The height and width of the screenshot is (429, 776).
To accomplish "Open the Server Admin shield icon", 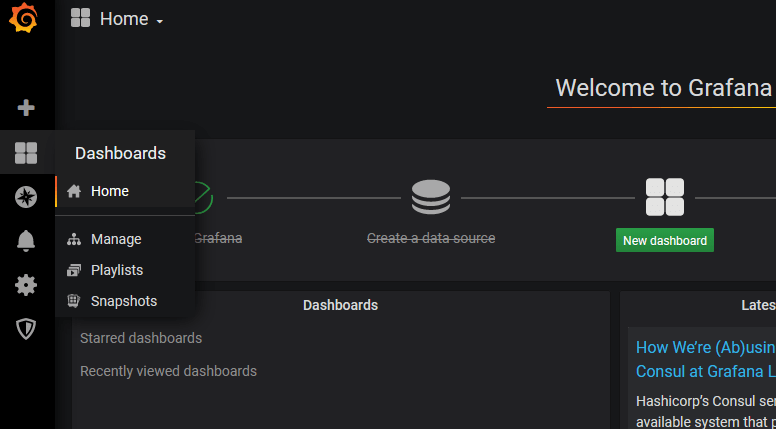I will point(26,329).
